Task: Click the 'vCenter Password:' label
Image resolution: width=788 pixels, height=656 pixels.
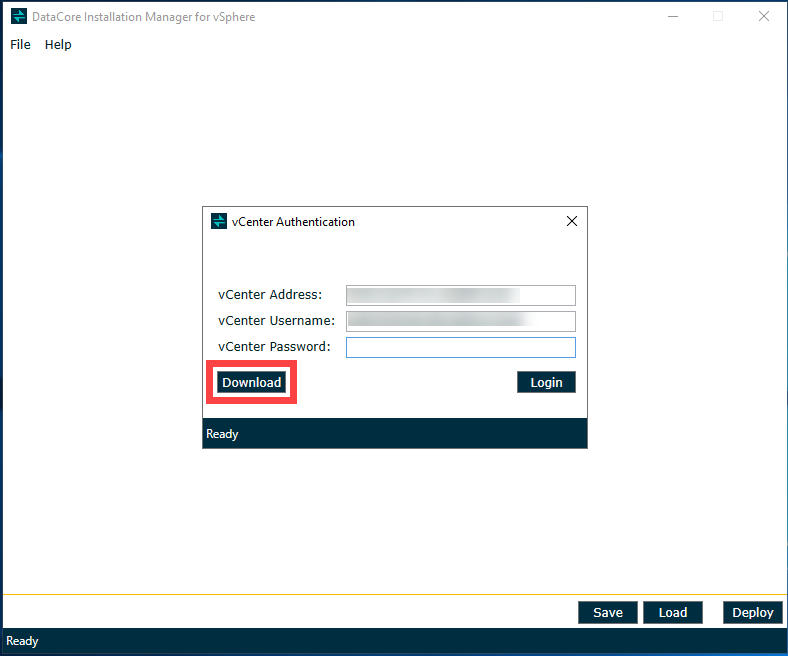Action: coord(274,347)
